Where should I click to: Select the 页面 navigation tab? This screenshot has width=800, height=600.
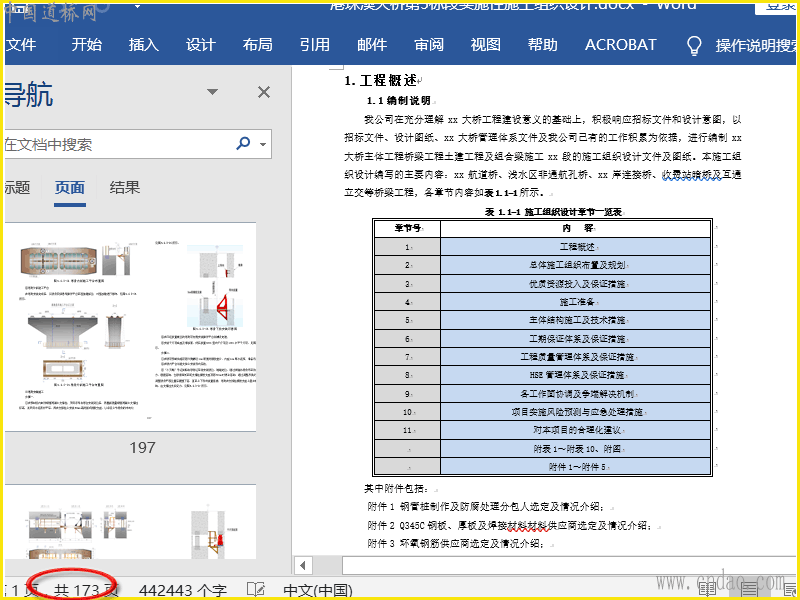coord(70,188)
